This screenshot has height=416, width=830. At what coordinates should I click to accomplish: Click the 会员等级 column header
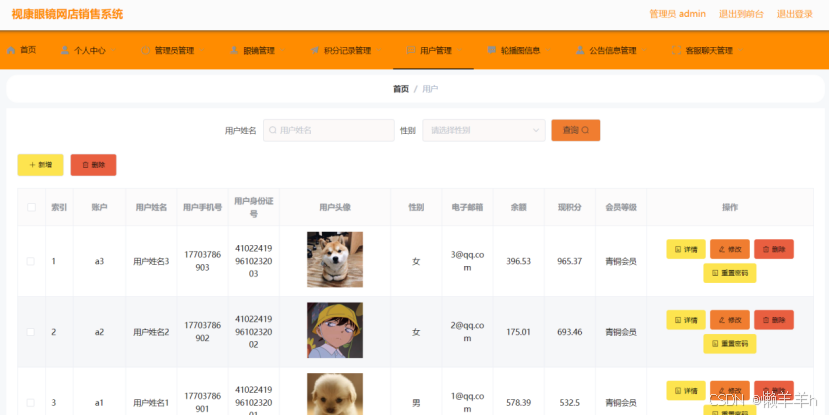(x=621, y=207)
